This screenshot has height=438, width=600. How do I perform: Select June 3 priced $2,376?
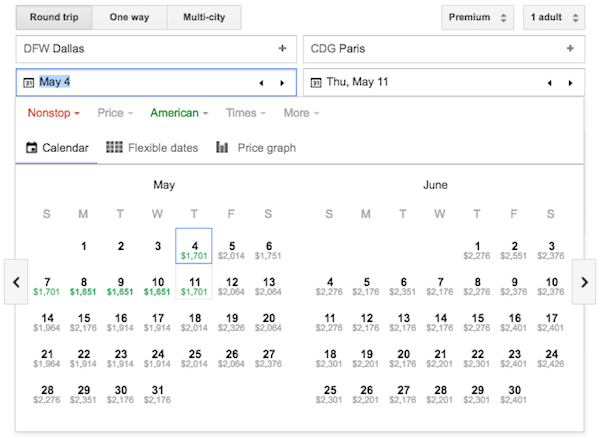pos(551,250)
